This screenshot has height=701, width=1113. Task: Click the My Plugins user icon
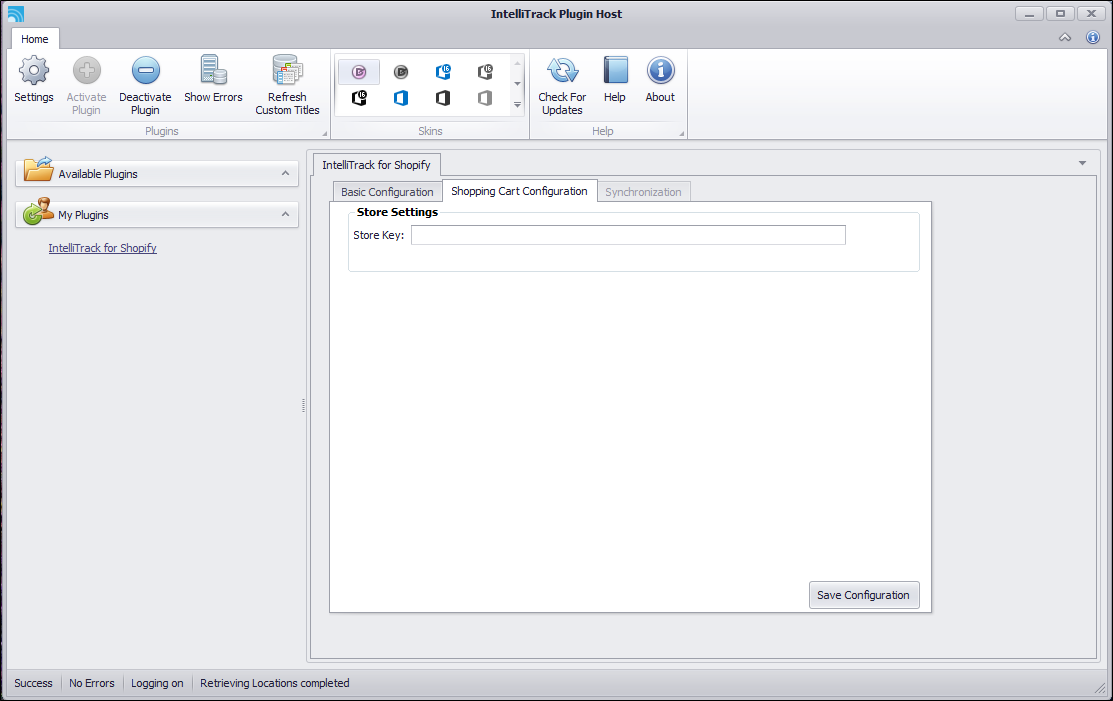[38, 211]
